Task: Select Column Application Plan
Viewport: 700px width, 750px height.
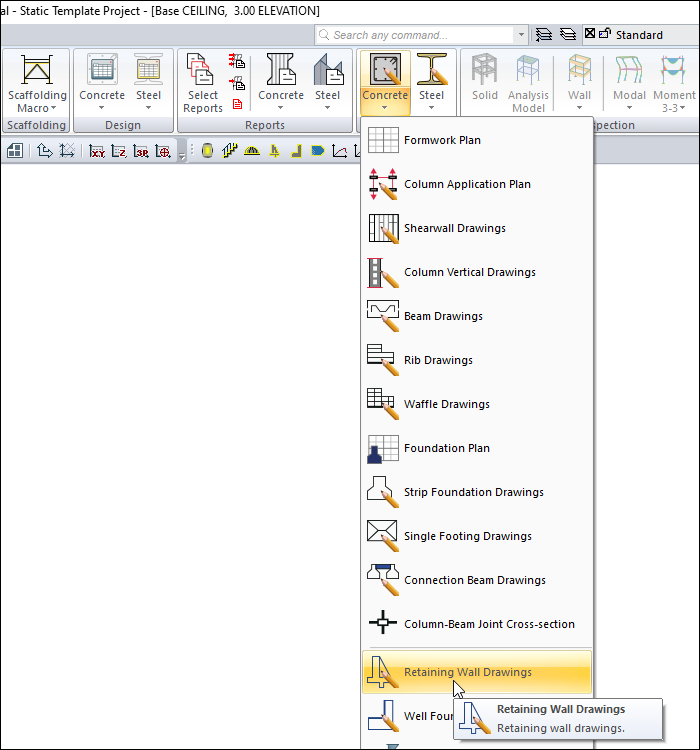Action: point(477,184)
